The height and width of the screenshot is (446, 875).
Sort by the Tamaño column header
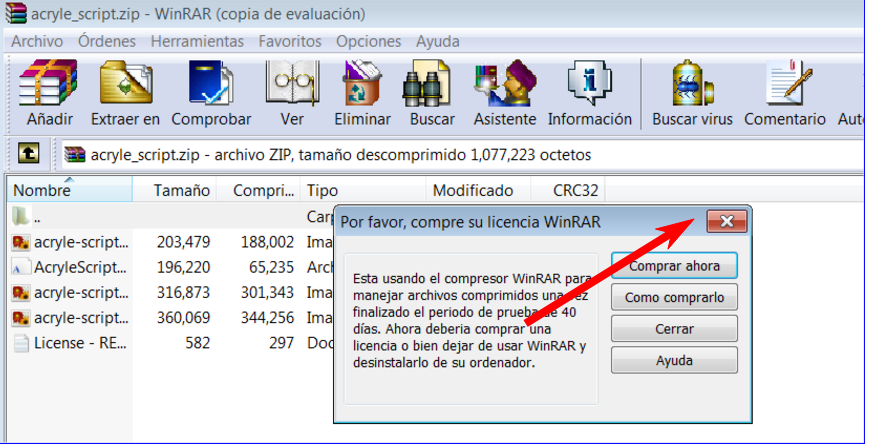tap(175, 190)
